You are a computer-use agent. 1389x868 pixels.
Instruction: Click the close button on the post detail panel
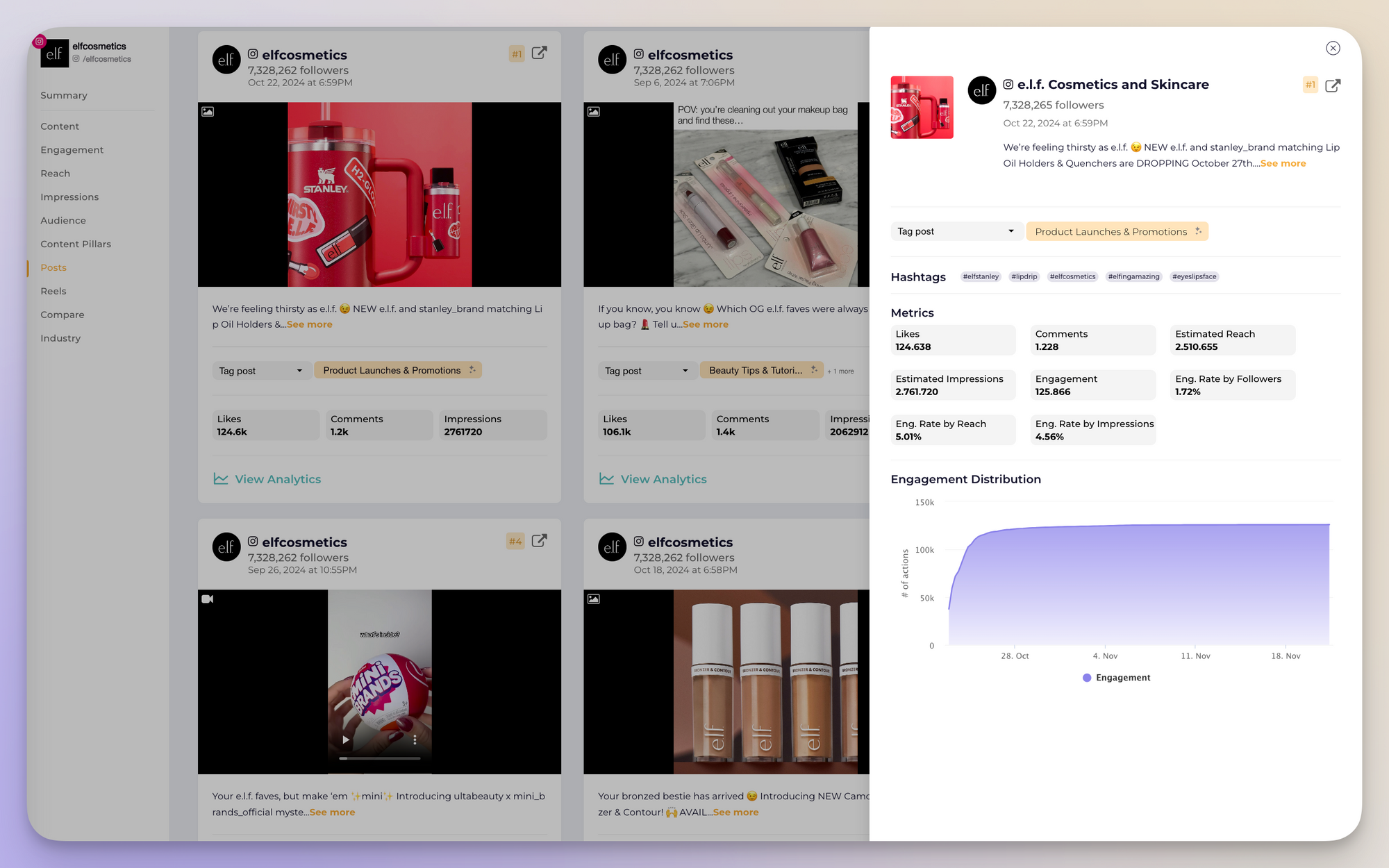coord(1334,48)
